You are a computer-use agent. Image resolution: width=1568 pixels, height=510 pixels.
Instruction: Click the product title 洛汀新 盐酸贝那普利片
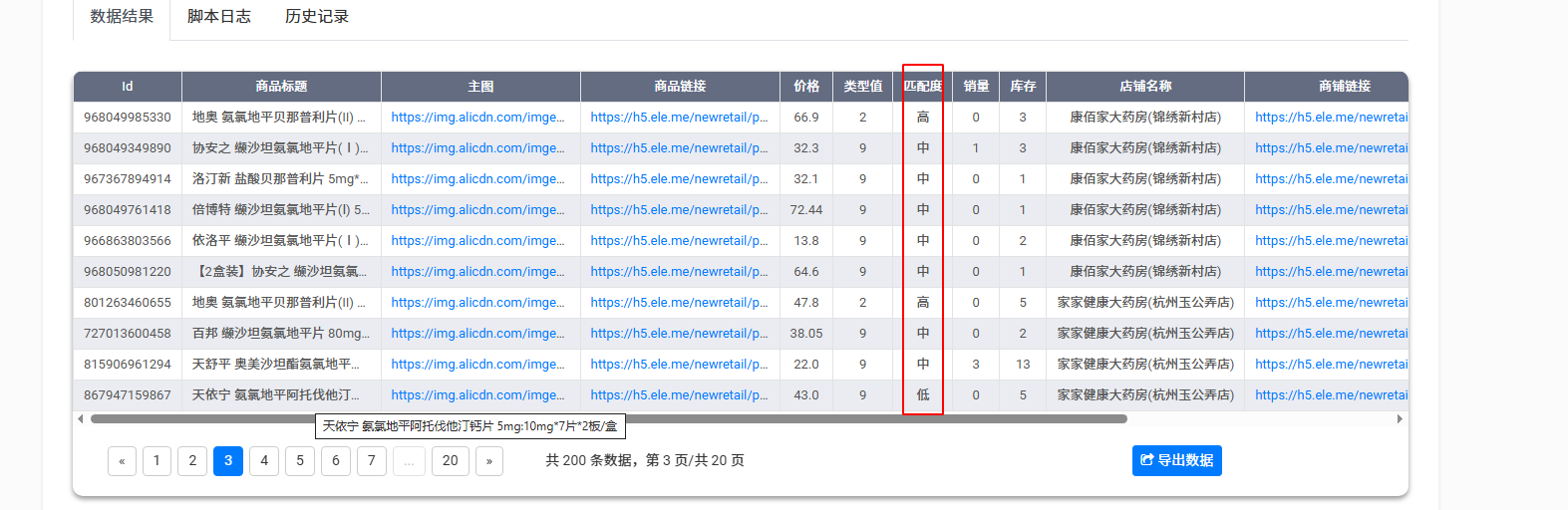pos(280,179)
